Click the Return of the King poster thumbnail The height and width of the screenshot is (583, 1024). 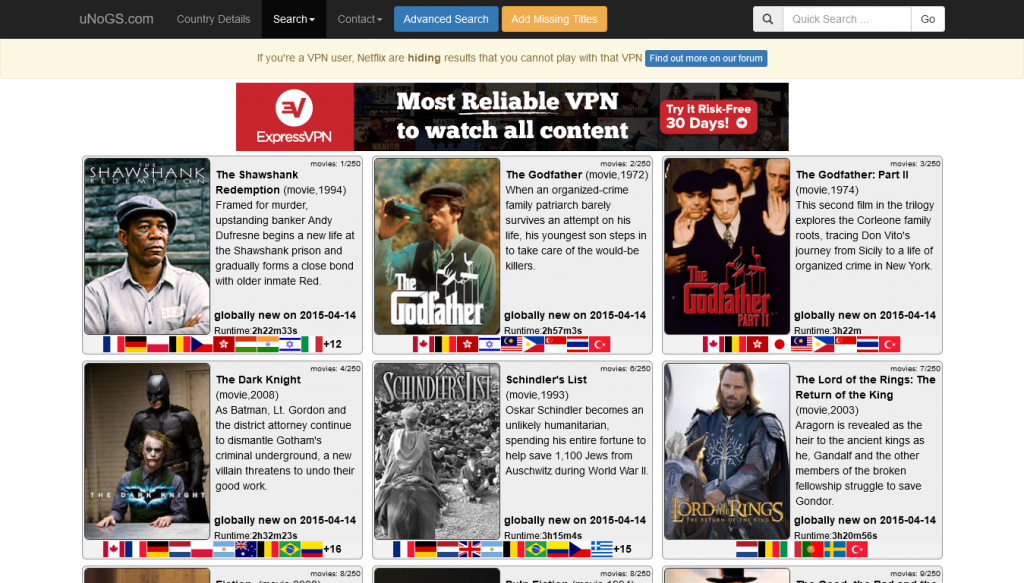coord(727,451)
